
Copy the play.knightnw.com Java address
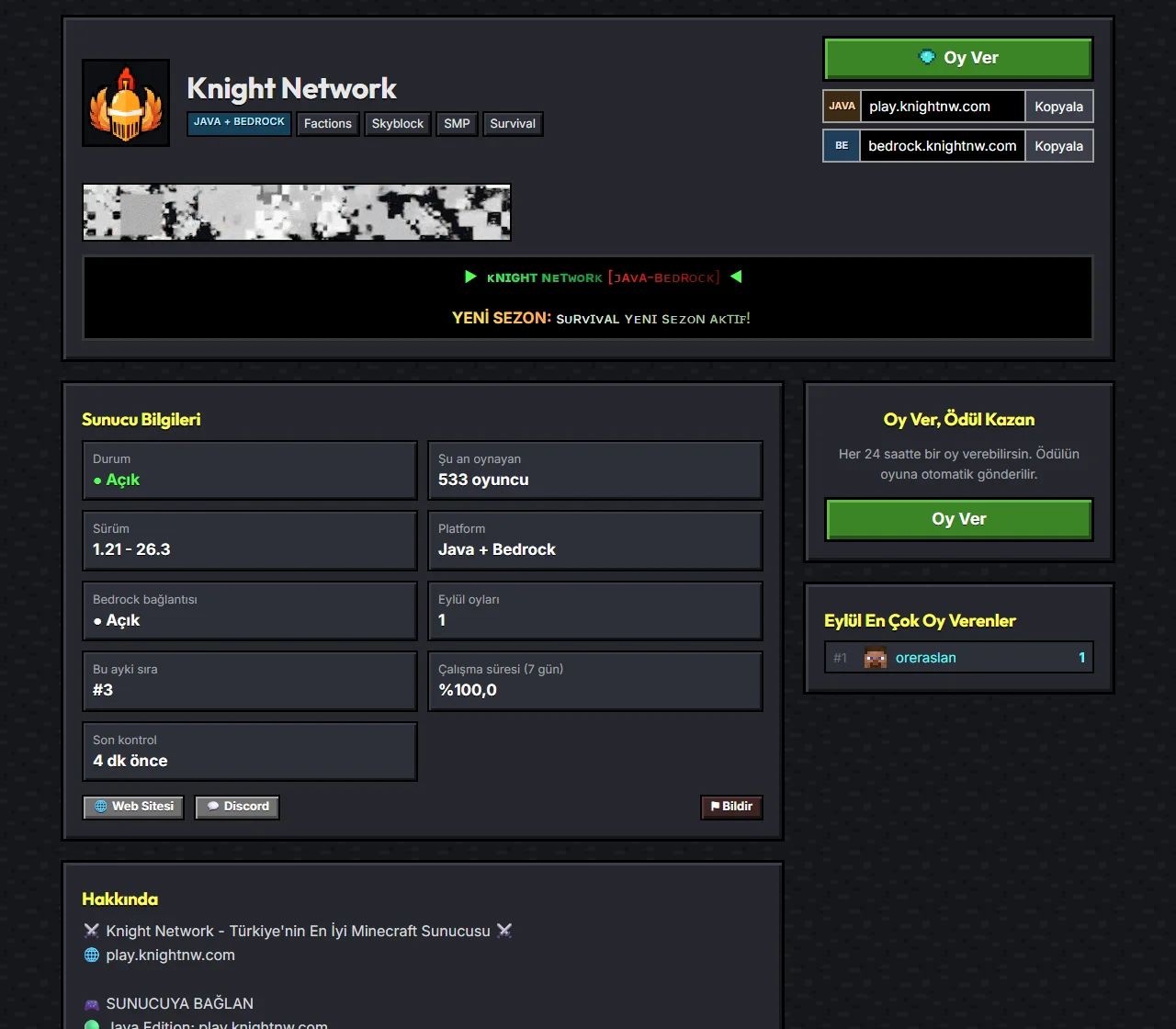click(x=1058, y=107)
